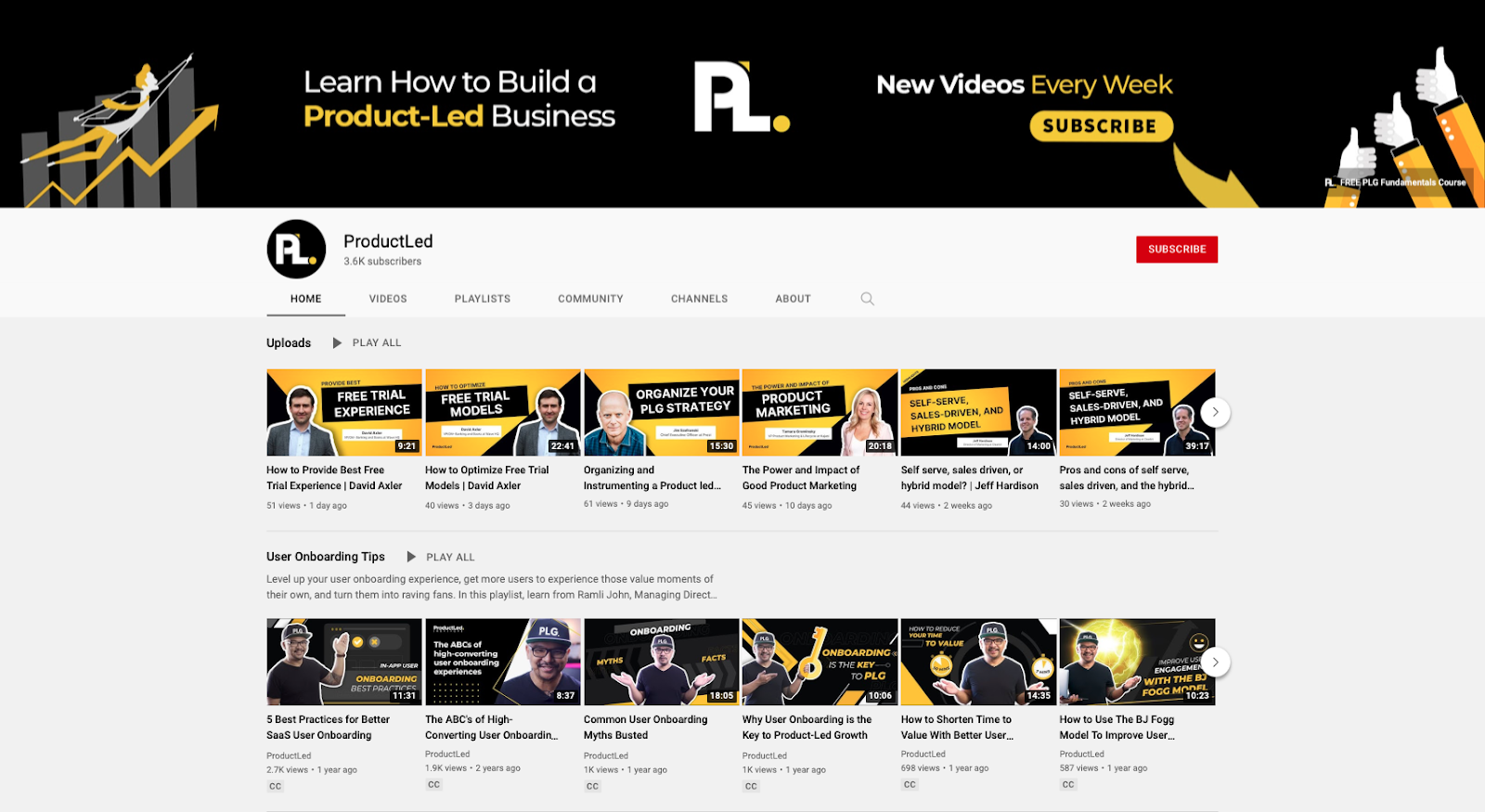
Task: Click the User Onboarding Tips play icon
Action: [x=411, y=557]
